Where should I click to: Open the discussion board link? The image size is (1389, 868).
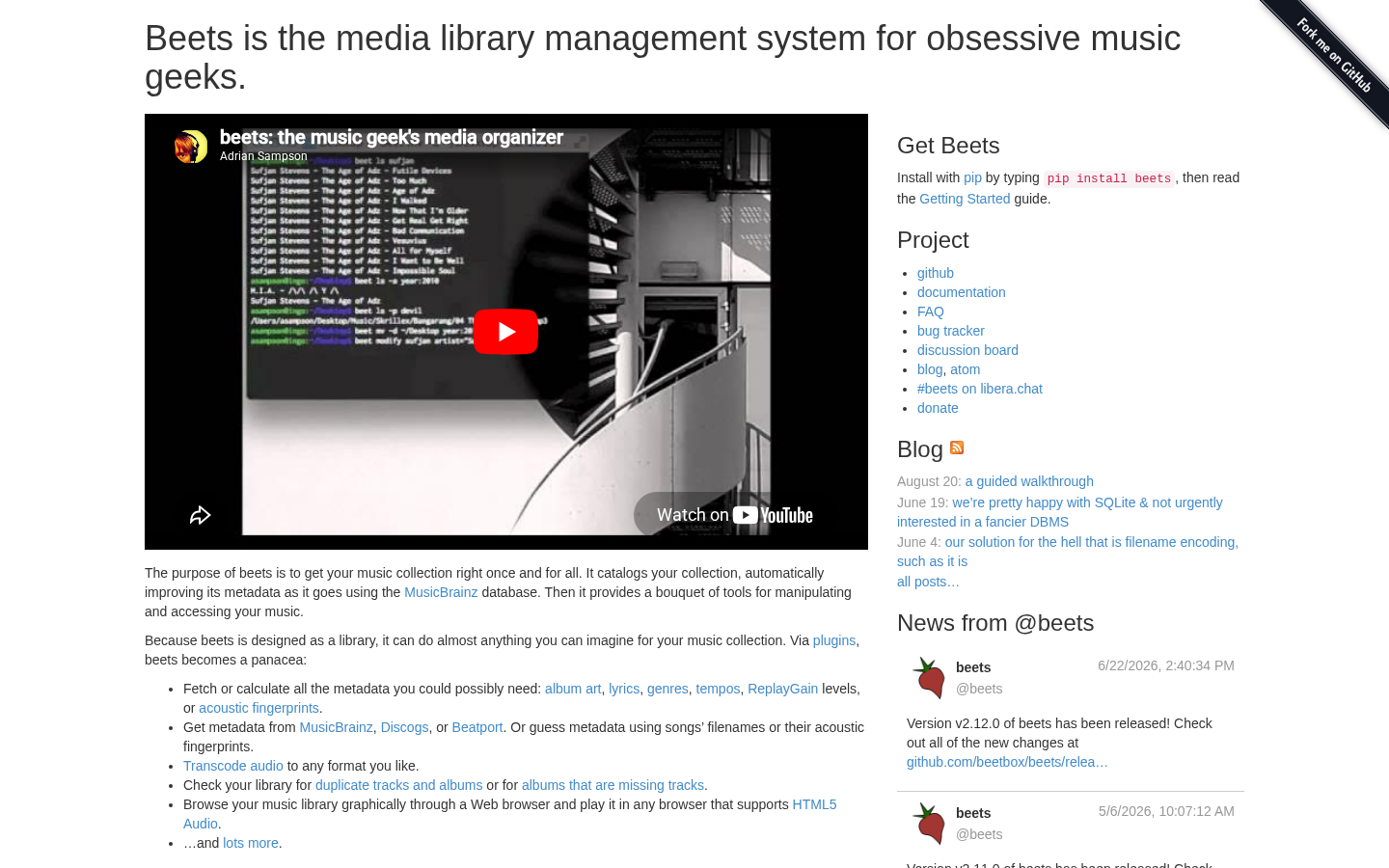[x=967, y=350]
